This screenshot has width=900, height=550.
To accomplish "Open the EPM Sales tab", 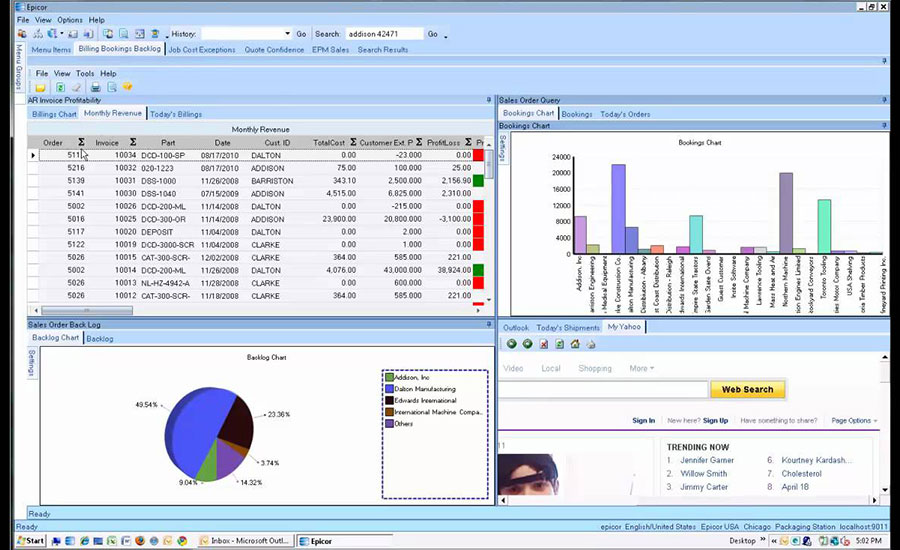I will click(x=331, y=50).
